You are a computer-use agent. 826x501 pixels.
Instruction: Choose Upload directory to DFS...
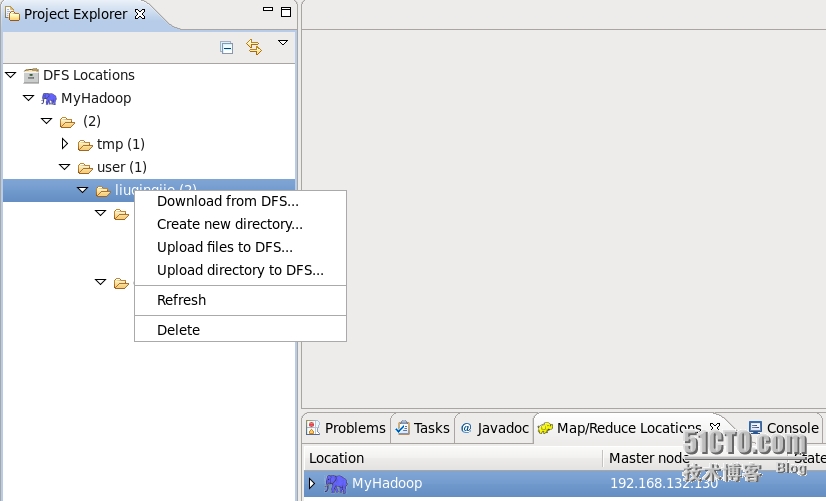pos(240,270)
